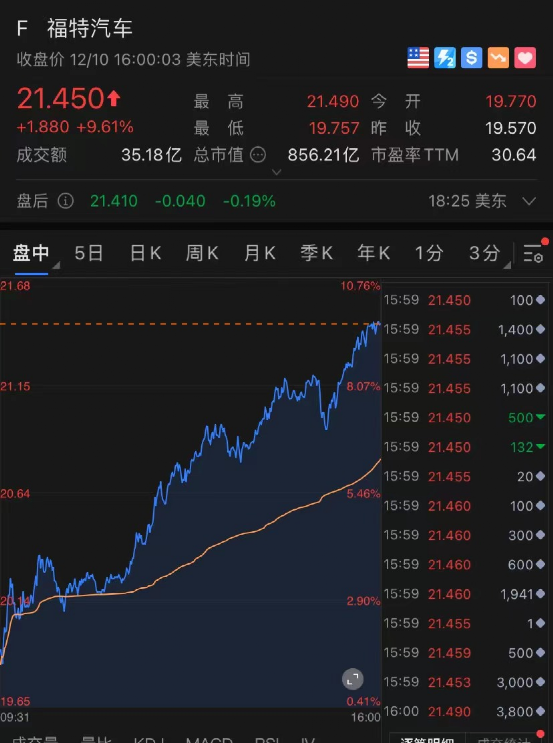This screenshot has width=553, height=743.
Task: Tap the 今开 value 19.770
Action: [x=511, y=101]
